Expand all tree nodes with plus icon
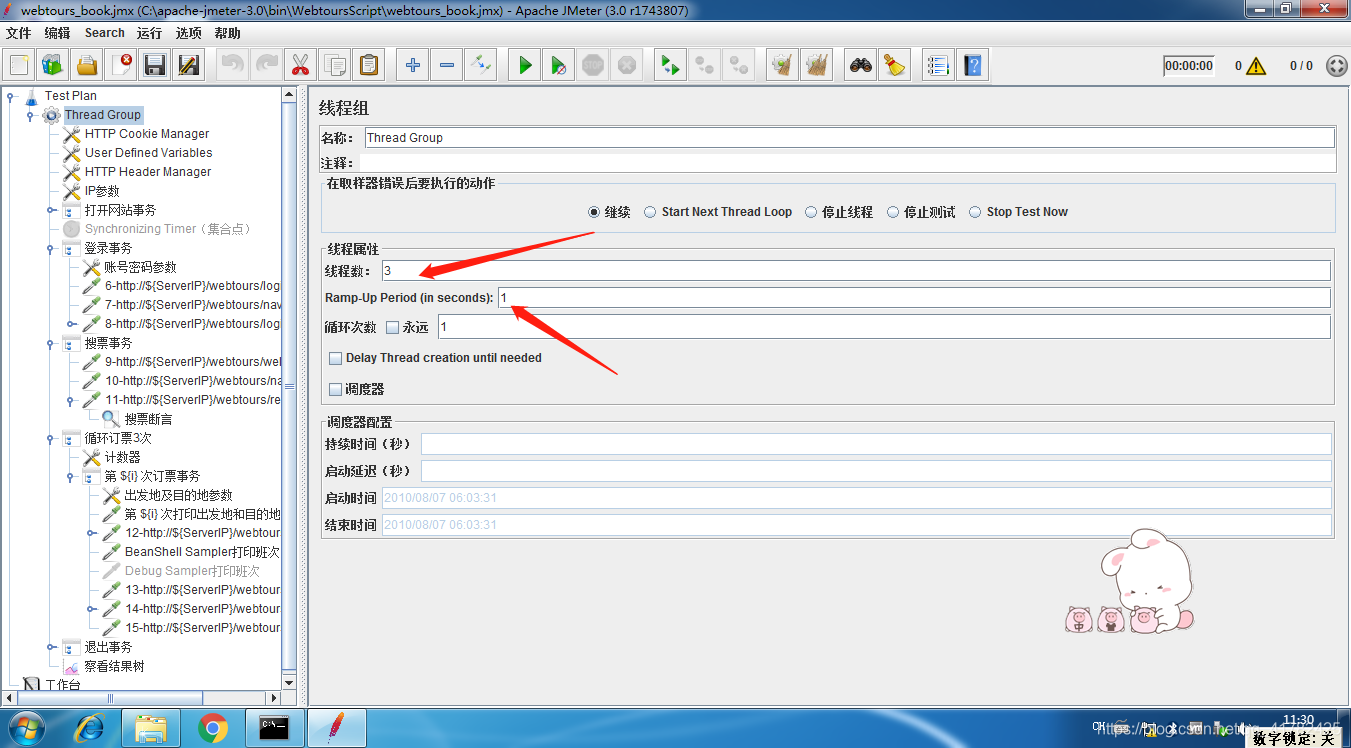The width and height of the screenshot is (1351, 748). [412, 66]
